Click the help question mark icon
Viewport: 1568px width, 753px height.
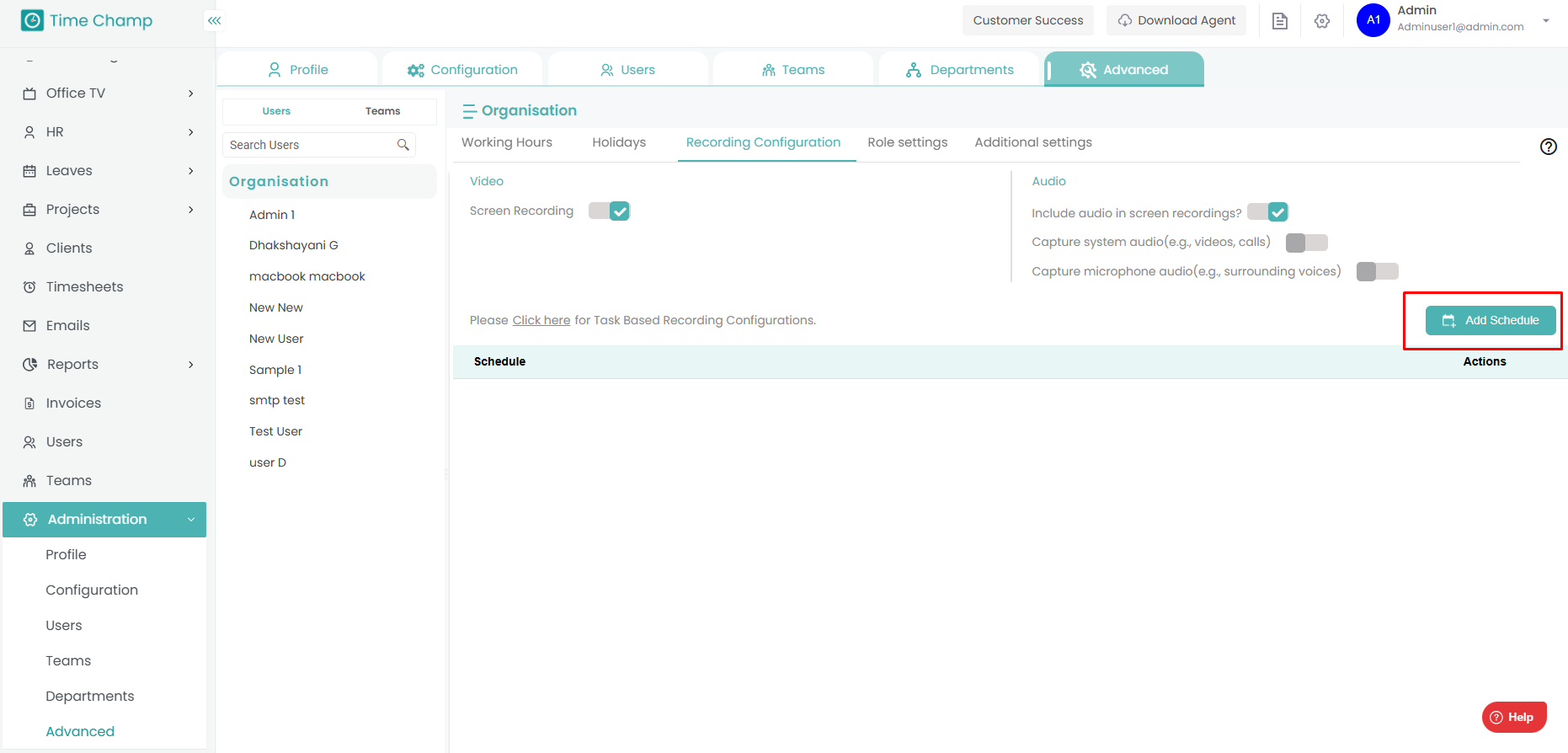(x=1548, y=147)
